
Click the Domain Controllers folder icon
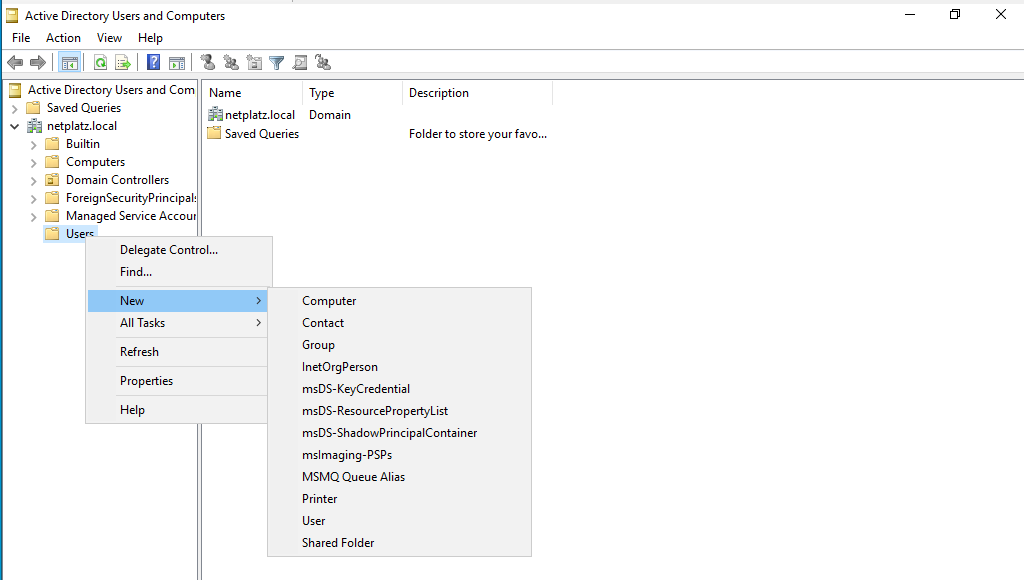[x=52, y=180]
